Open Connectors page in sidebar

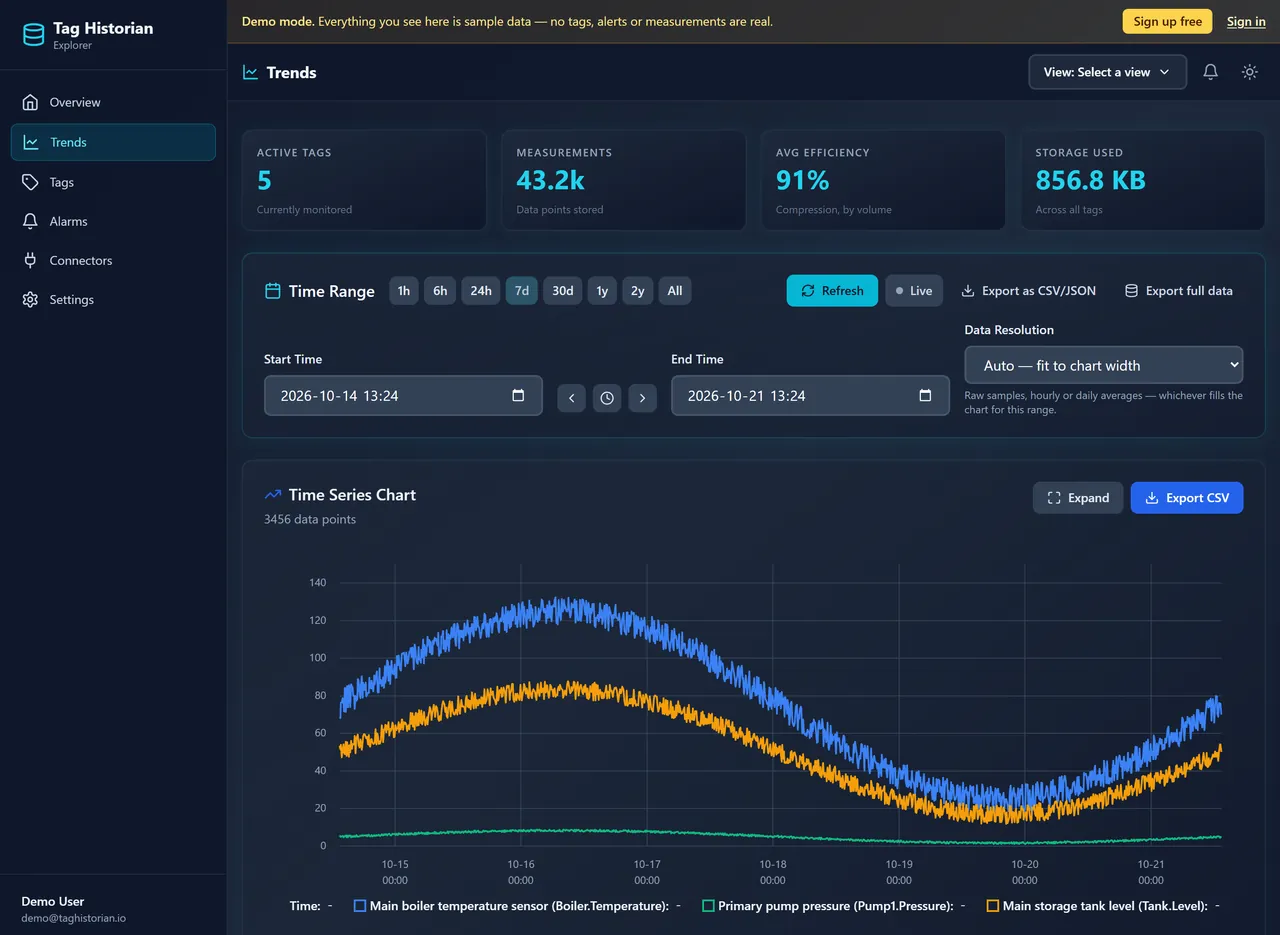(x=113, y=260)
